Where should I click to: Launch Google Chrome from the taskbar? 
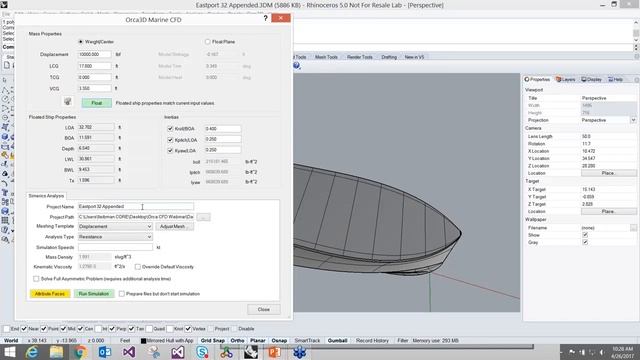[80, 352]
